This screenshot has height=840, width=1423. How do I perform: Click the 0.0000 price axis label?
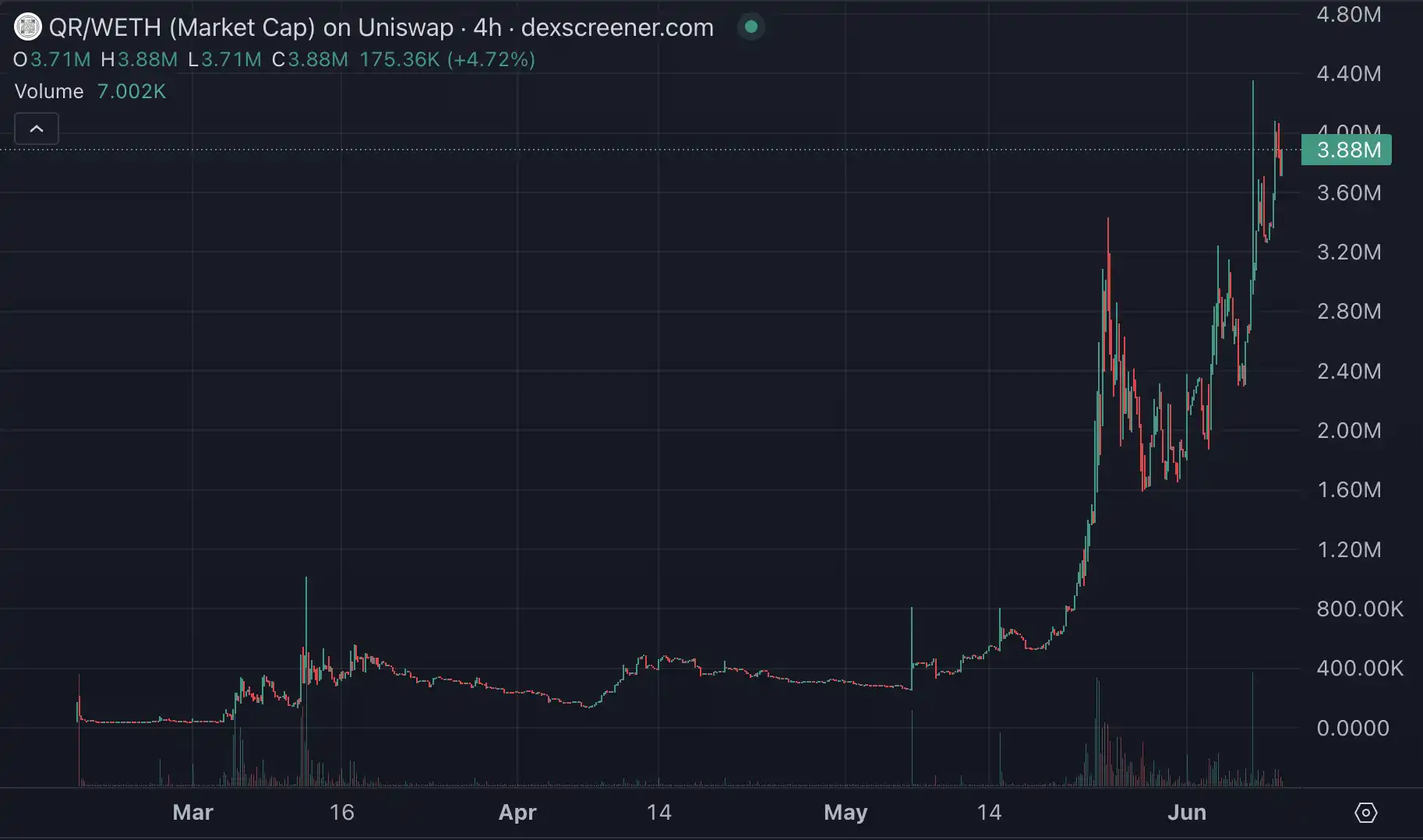[x=1352, y=728]
